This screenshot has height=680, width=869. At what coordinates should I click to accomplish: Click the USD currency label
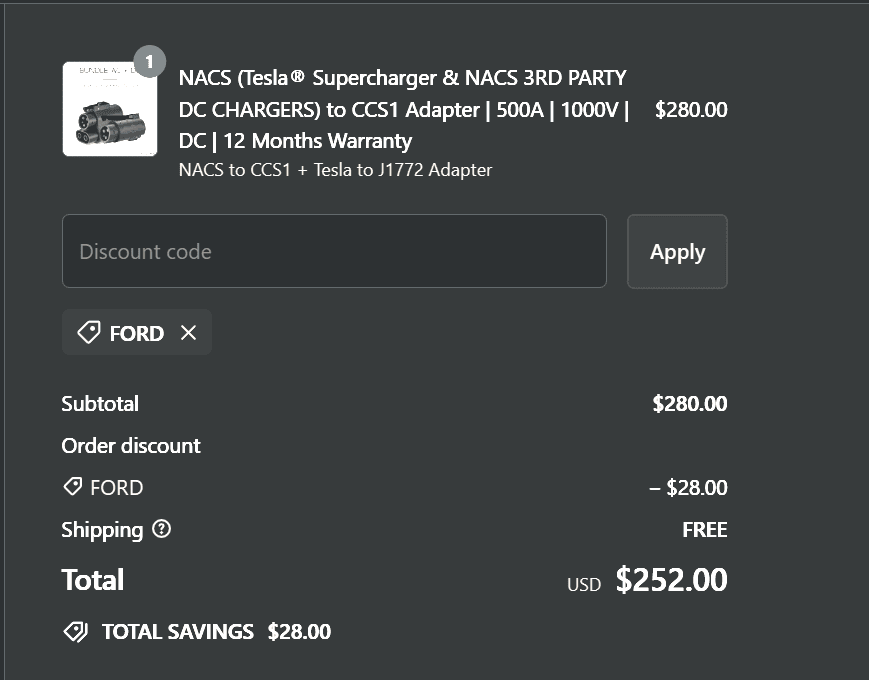(x=584, y=584)
